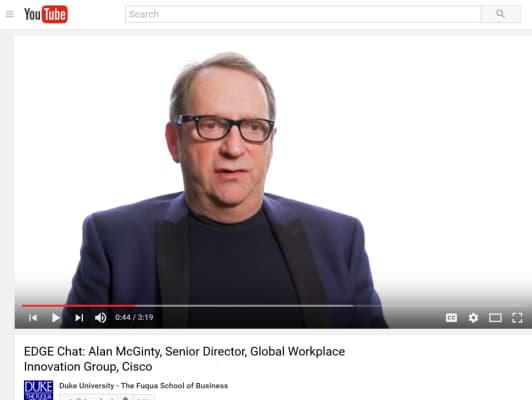Jump to the buffered end of timeline
Viewport: 532px width, 400px height.
(x=353, y=306)
